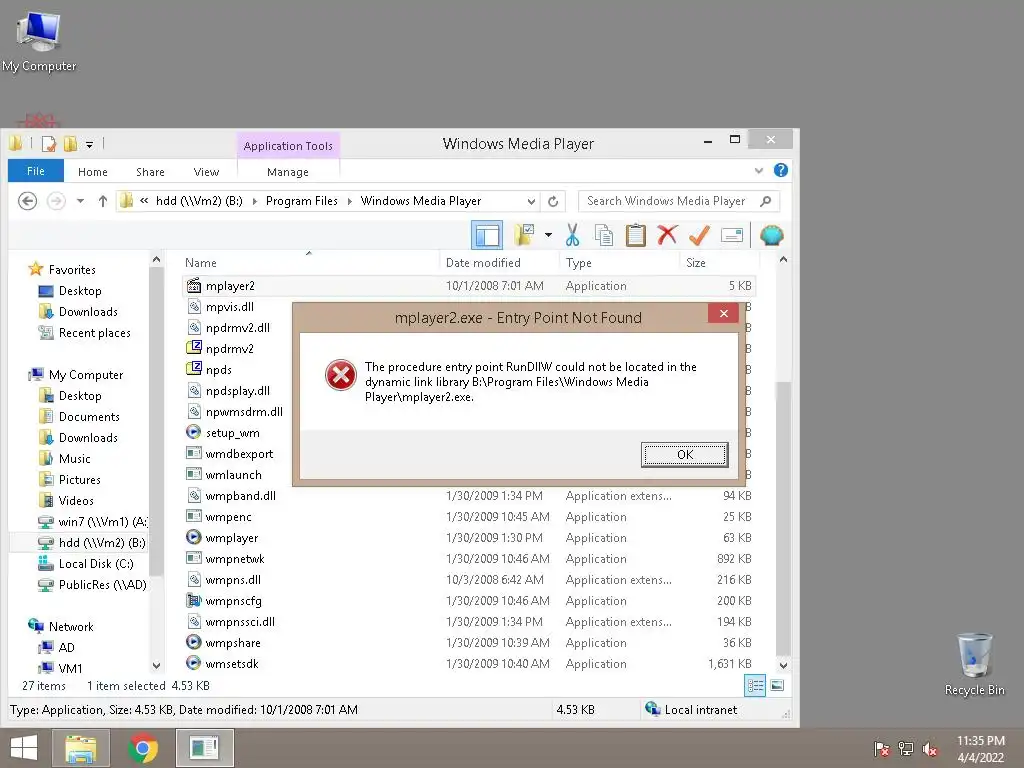Open the Home ribbon tab
The height and width of the screenshot is (768, 1024).
93,172
